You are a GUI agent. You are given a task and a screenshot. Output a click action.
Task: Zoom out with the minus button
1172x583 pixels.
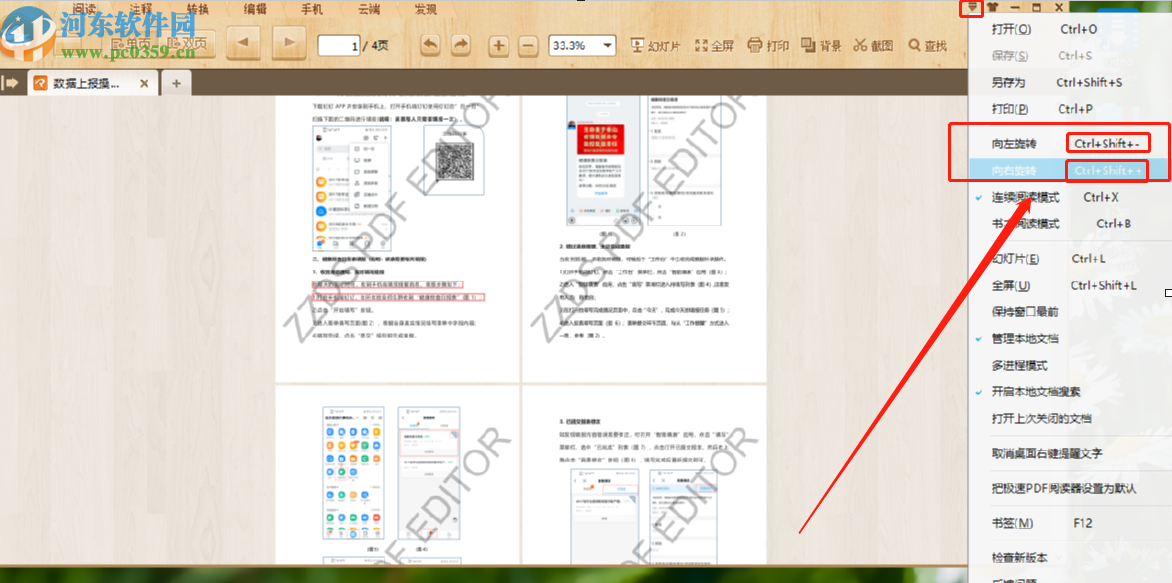coord(529,45)
